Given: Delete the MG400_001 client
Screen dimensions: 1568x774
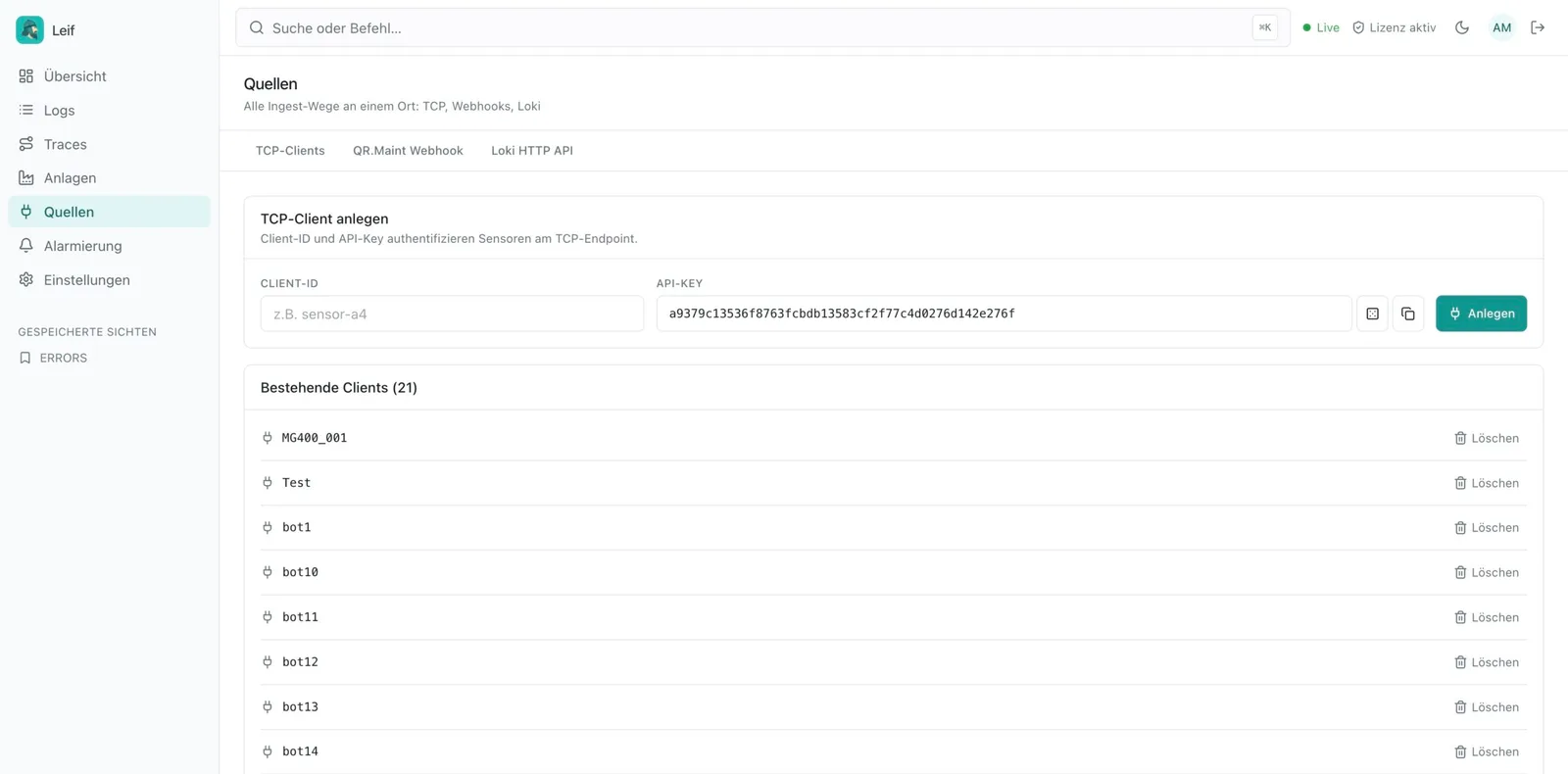Looking at the screenshot, I should point(1487,438).
